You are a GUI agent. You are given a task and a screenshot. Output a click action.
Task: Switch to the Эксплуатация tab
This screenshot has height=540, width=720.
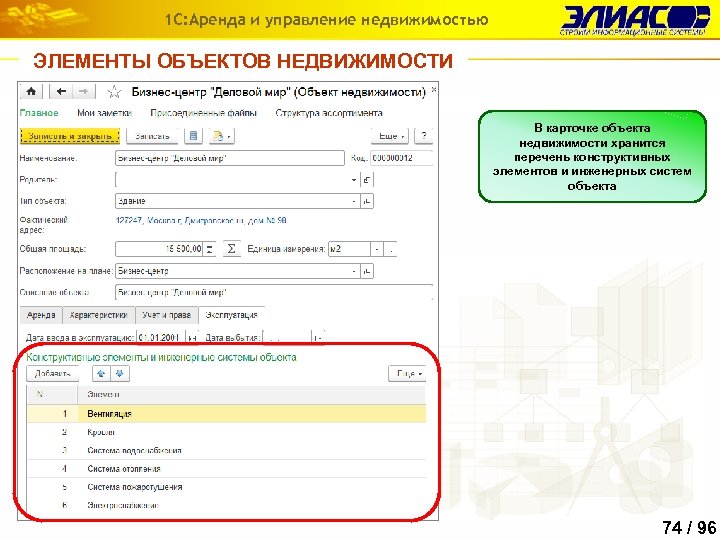[231, 315]
